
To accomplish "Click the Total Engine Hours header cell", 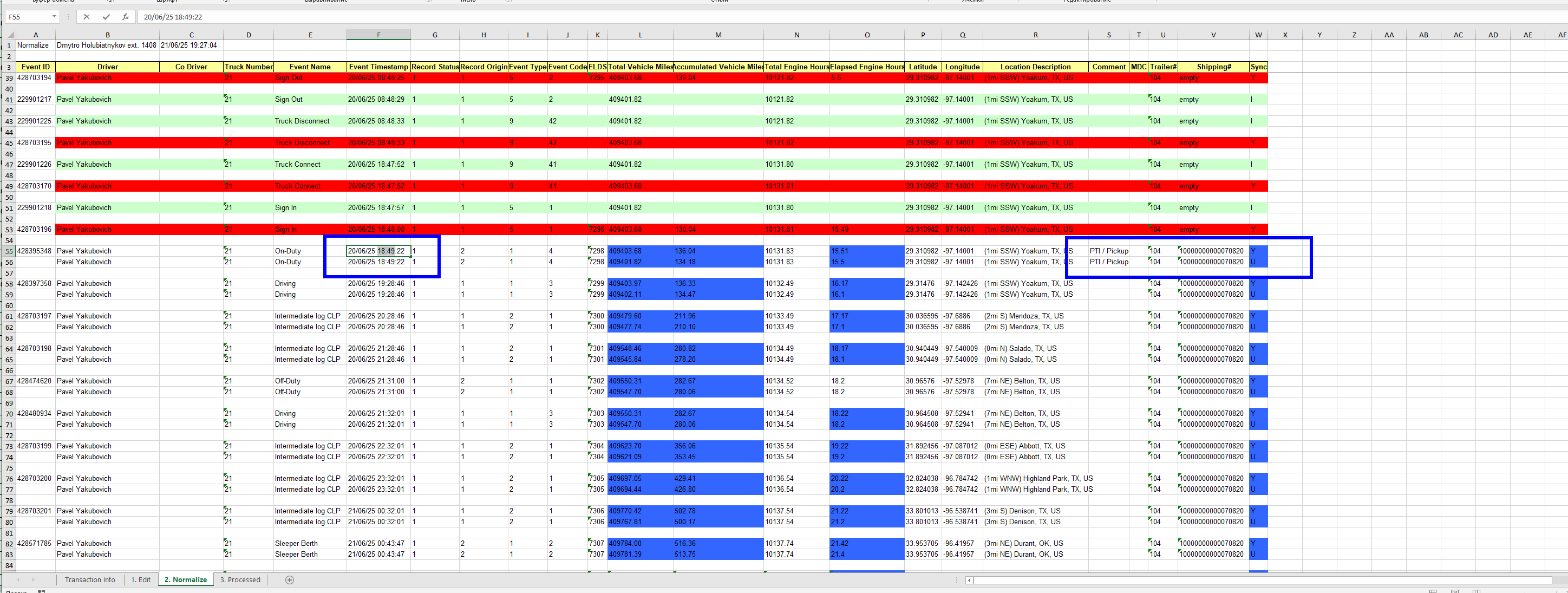I will tap(797, 67).
